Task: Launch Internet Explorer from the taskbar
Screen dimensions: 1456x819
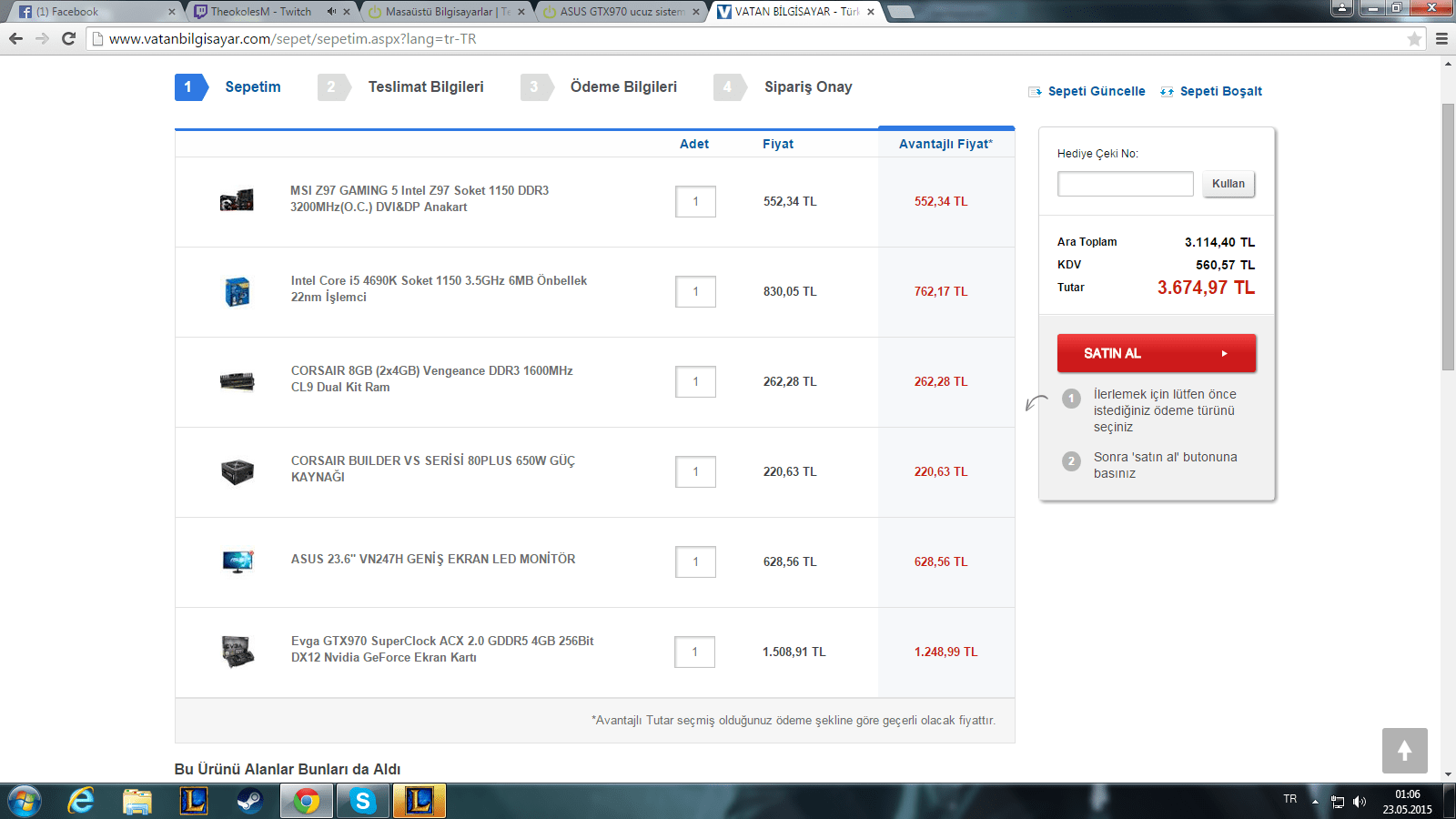Action: coord(81,802)
